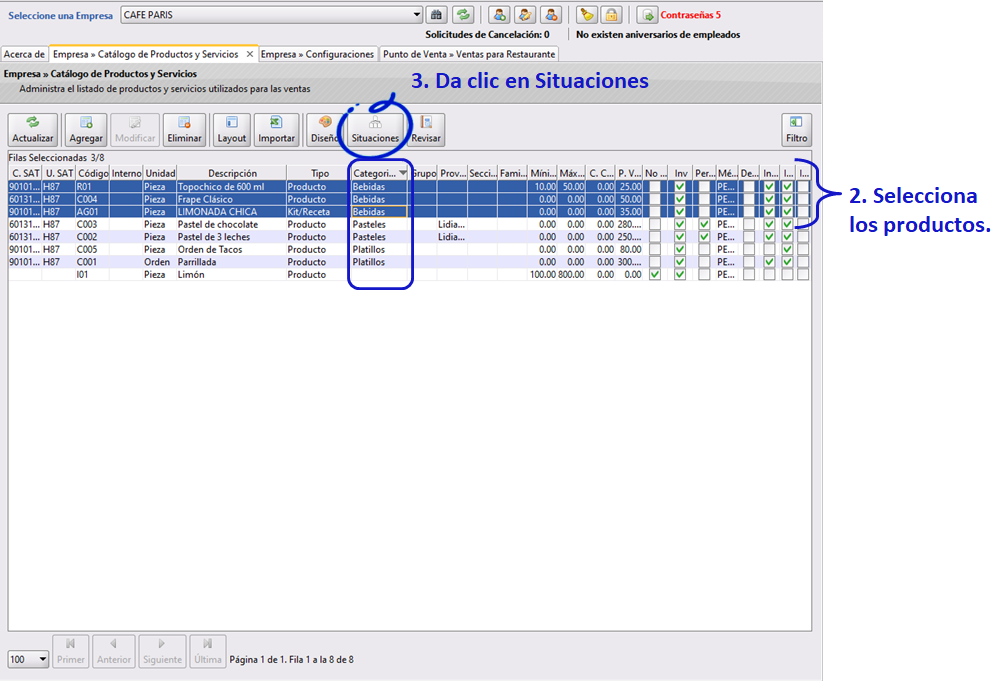Click the green refresh arrows icon in top bar
Image resolution: width=1001 pixels, height=681 pixels.
[x=463, y=15]
